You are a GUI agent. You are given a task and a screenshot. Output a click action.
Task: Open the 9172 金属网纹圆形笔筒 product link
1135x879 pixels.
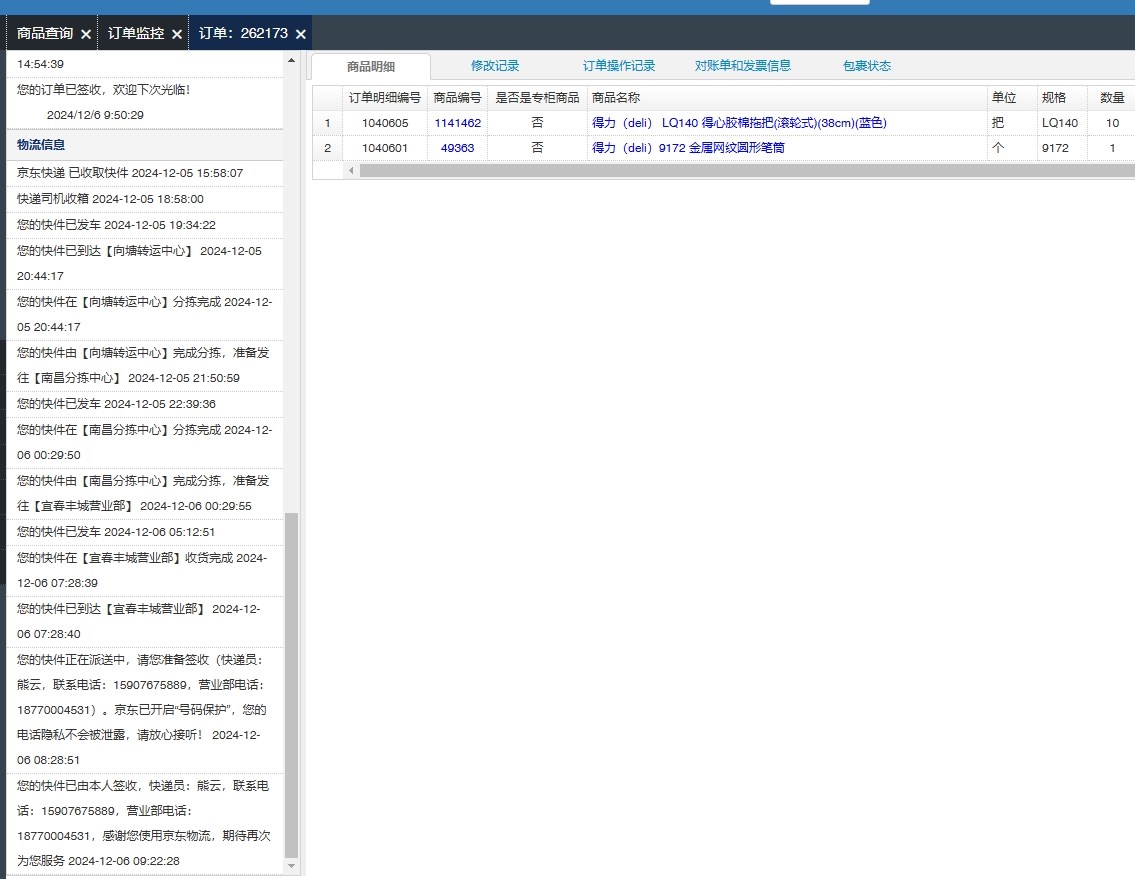[688, 148]
